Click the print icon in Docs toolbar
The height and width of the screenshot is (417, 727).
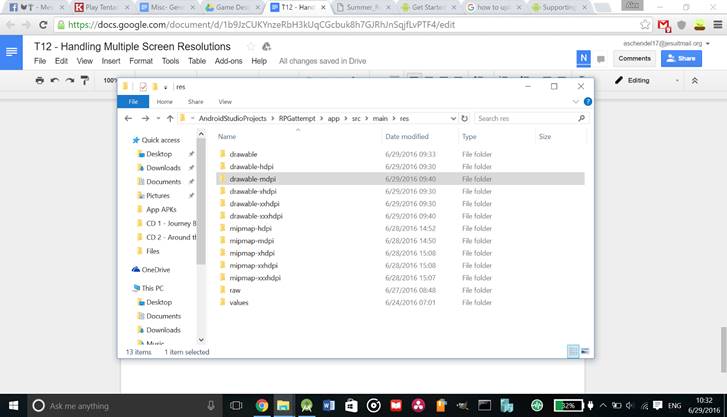pyautogui.click(x=40, y=80)
